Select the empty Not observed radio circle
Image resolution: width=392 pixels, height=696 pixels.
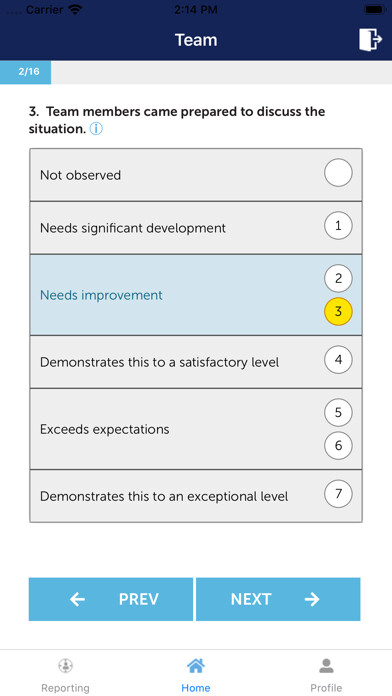click(338, 173)
